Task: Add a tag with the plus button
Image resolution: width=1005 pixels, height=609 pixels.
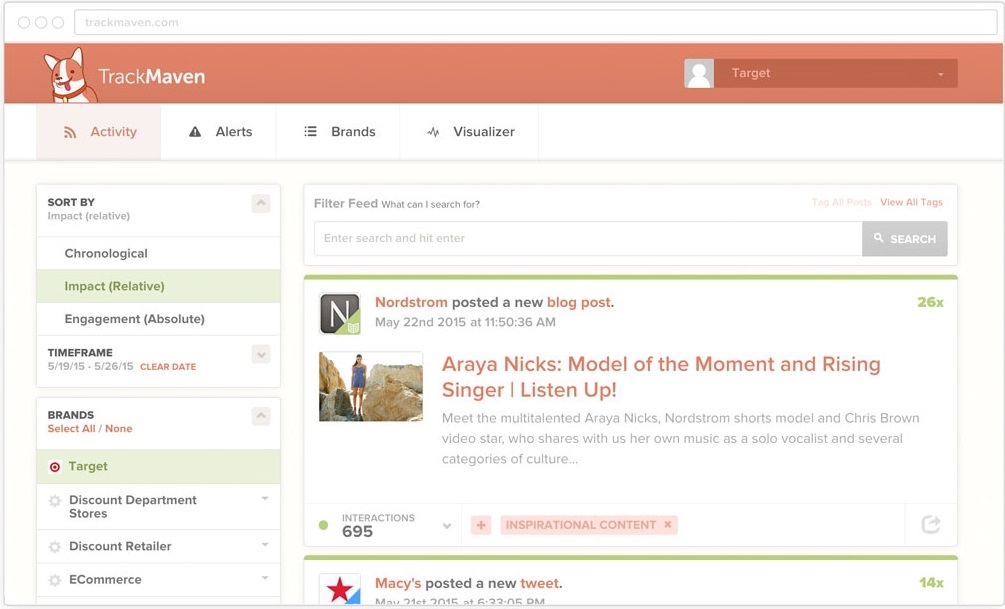Action: tap(481, 525)
